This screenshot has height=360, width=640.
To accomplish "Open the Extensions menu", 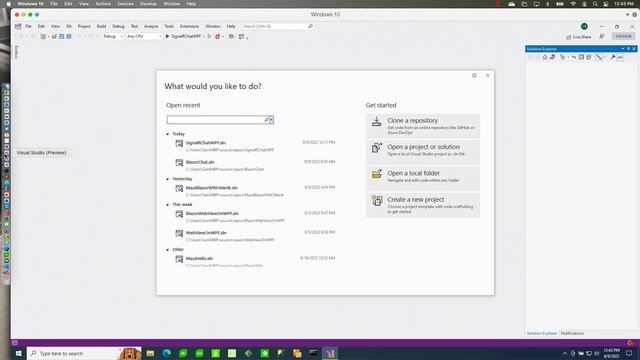I will (189, 26).
